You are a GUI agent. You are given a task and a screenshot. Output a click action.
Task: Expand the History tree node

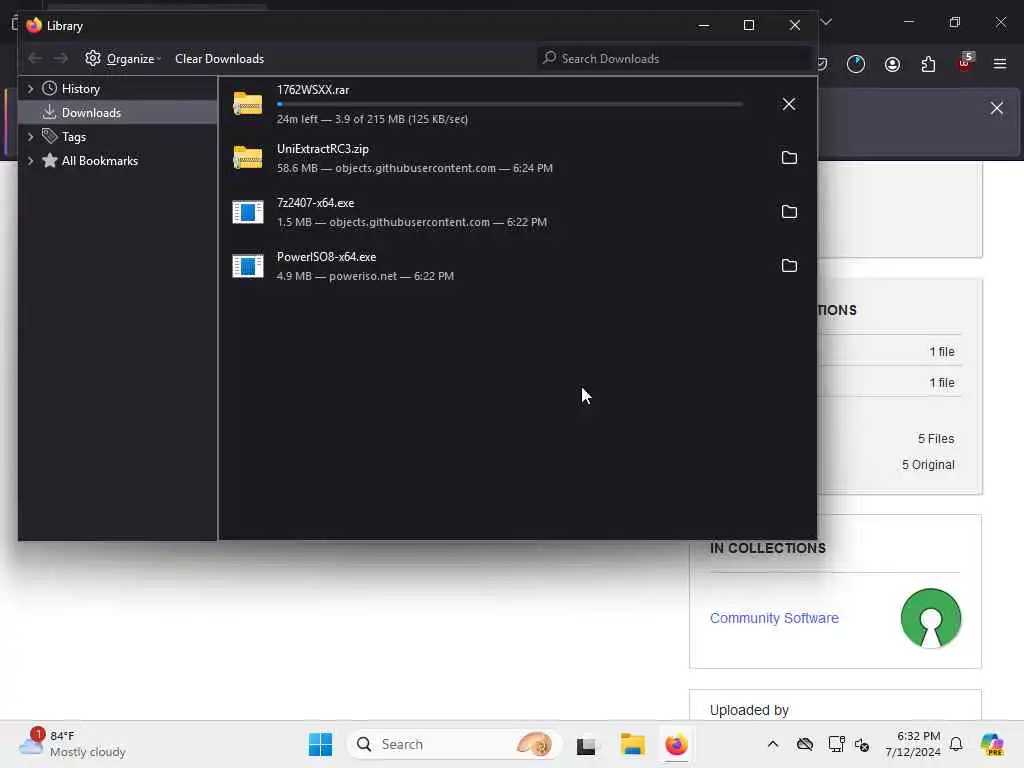[x=30, y=88]
